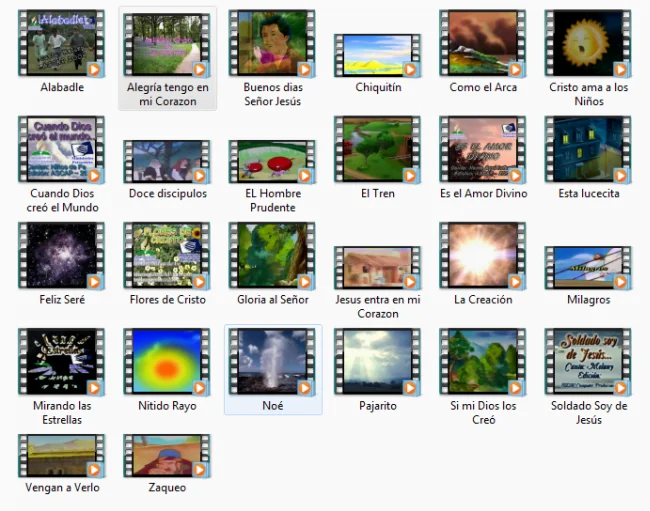Click the Mirando las Estrellas thumbnail
Screen dimensions: 650x511
61,362
